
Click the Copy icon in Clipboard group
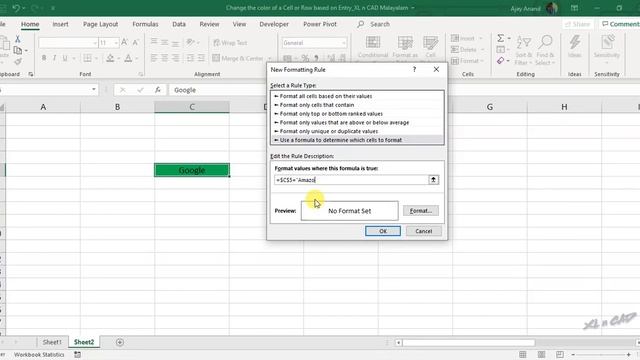[18, 50]
